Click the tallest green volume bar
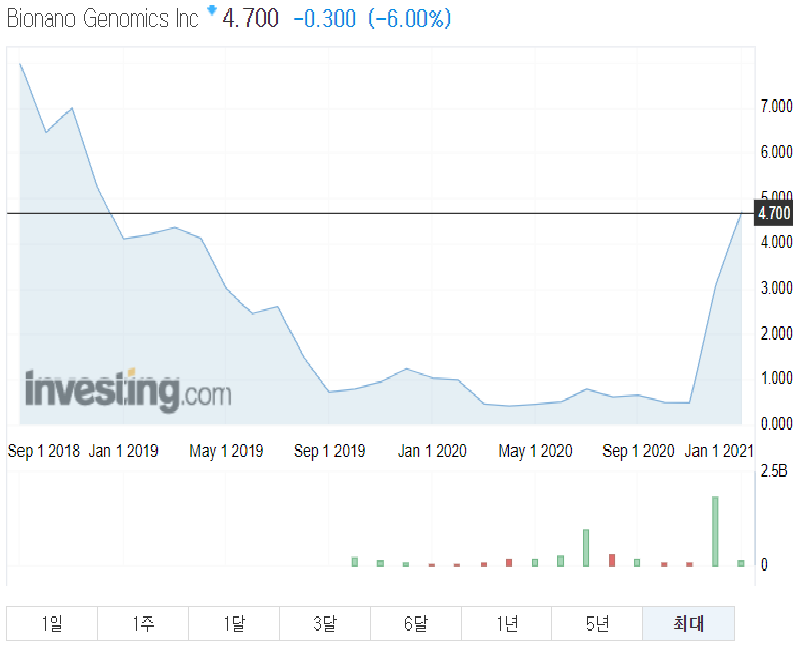Viewport: 800px width, 648px height. click(x=715, y=531)
